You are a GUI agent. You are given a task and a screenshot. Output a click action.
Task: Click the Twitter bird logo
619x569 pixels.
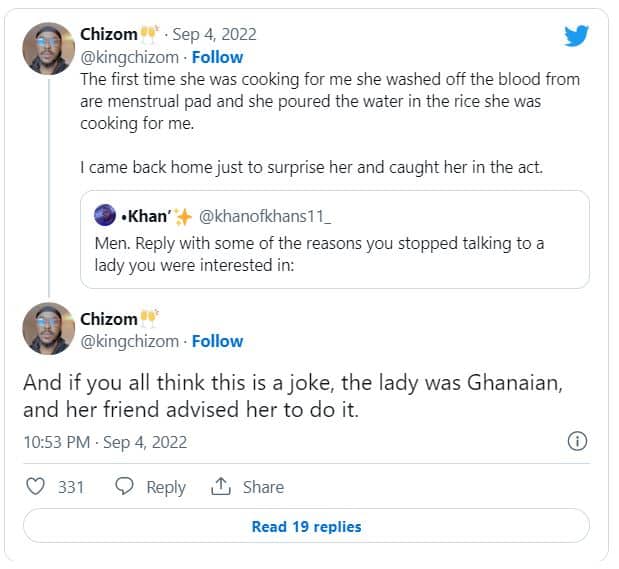click(x=577, y=36)
